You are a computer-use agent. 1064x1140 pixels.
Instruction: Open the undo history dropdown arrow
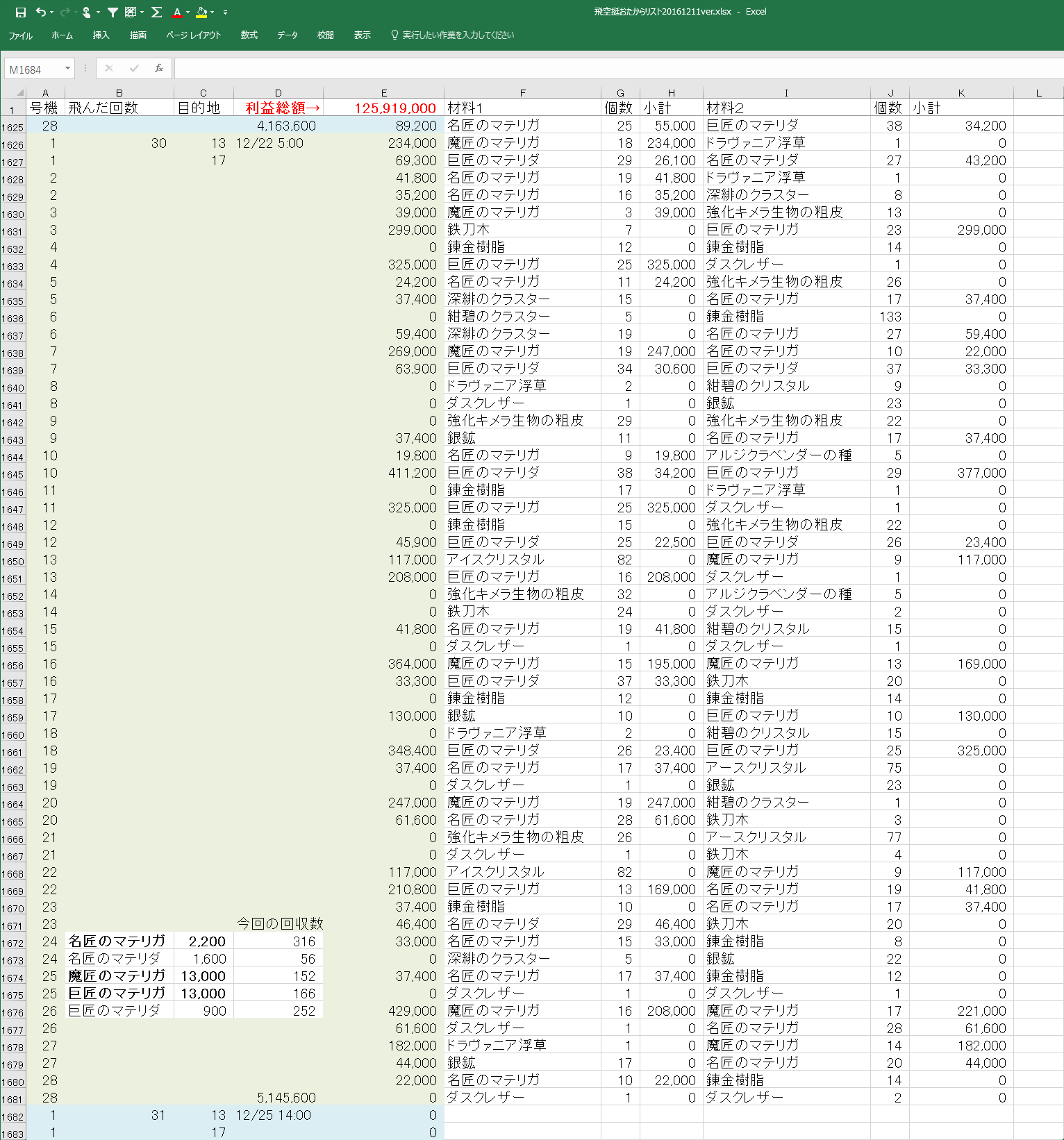51,12
